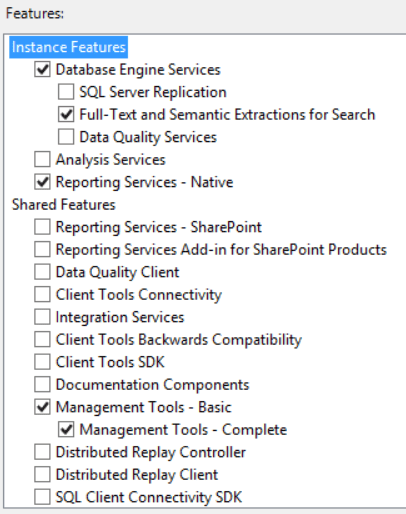Click 'Client Tools Backwards Compatibility' label

click(x=179, y=340)
